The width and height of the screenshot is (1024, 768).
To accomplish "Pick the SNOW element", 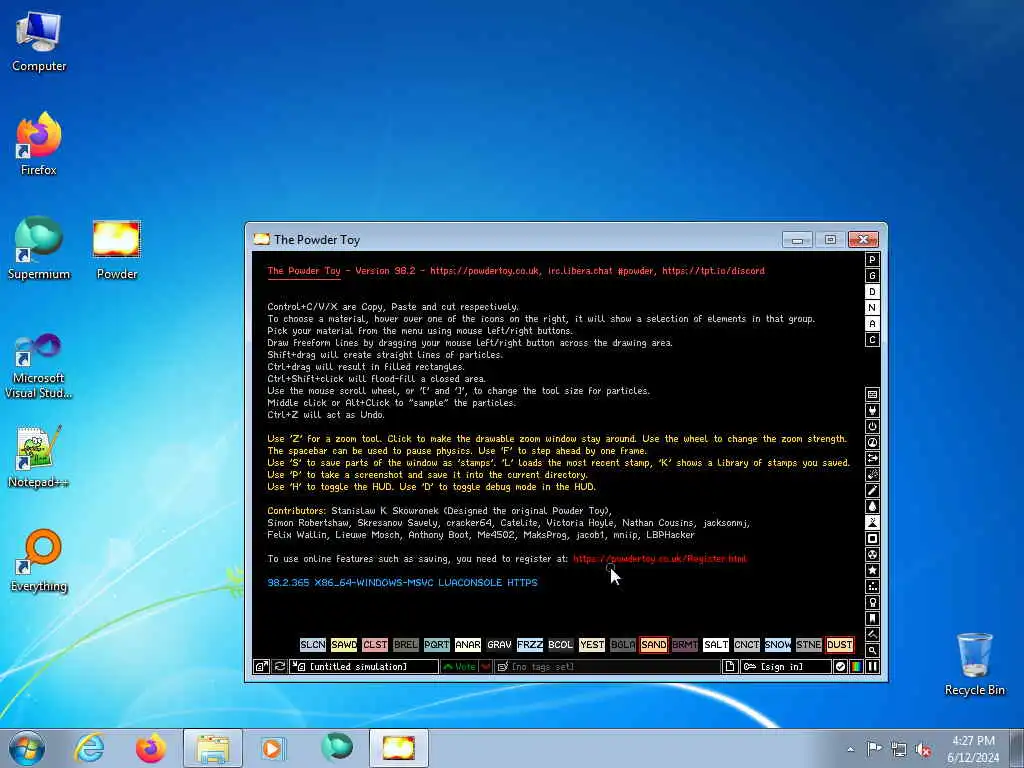I will point(778,645).
